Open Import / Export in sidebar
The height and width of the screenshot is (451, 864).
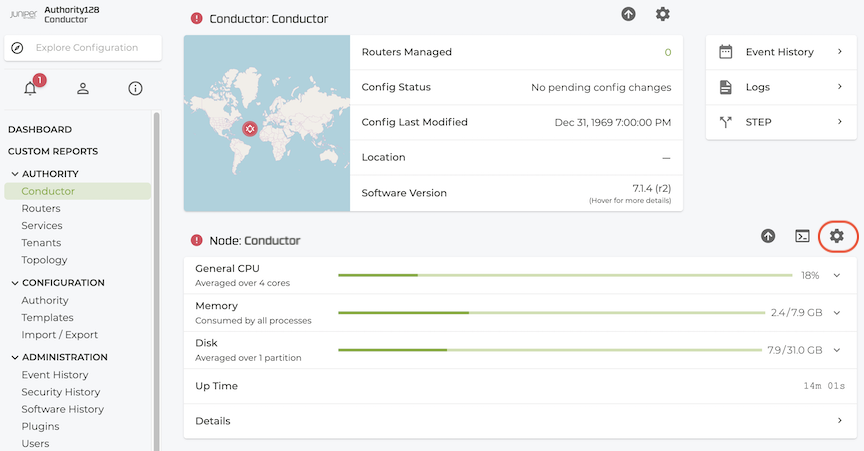(x=60, y=335)
